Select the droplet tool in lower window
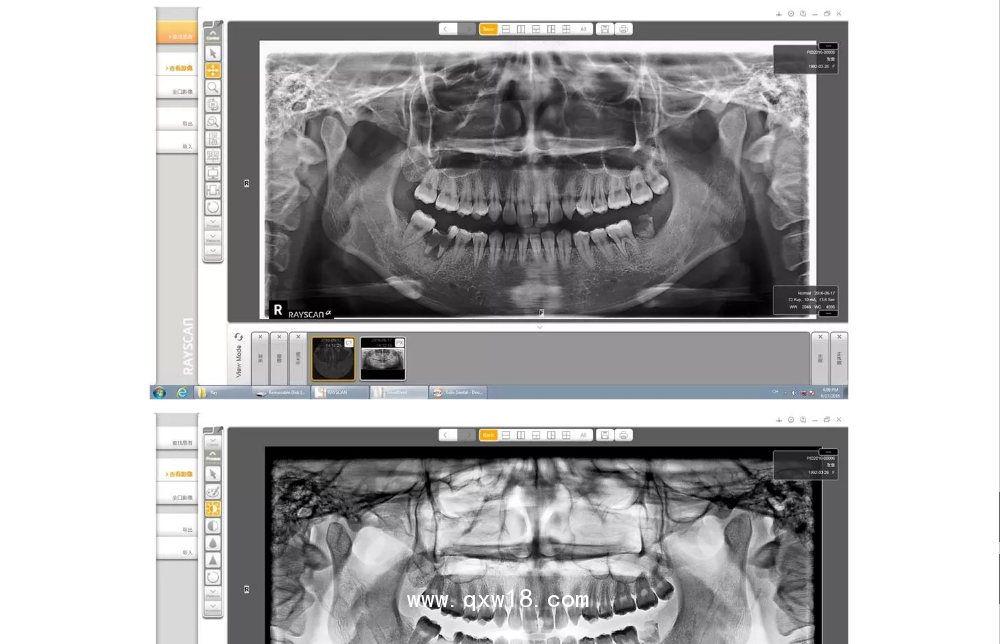Screen dimensions: 1000x644 tap(213, 543)
